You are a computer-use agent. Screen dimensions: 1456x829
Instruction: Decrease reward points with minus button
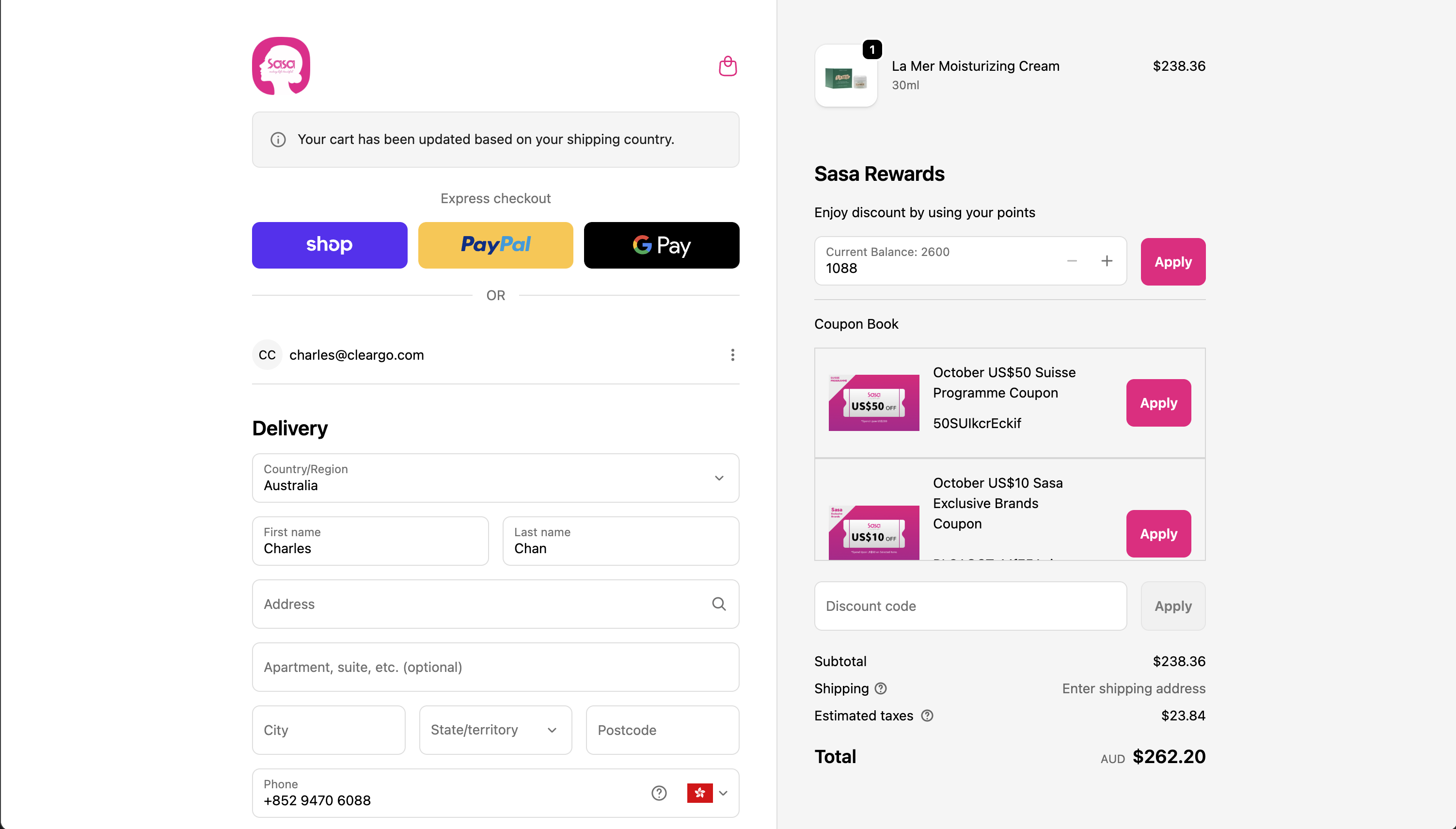point(1072,261)
